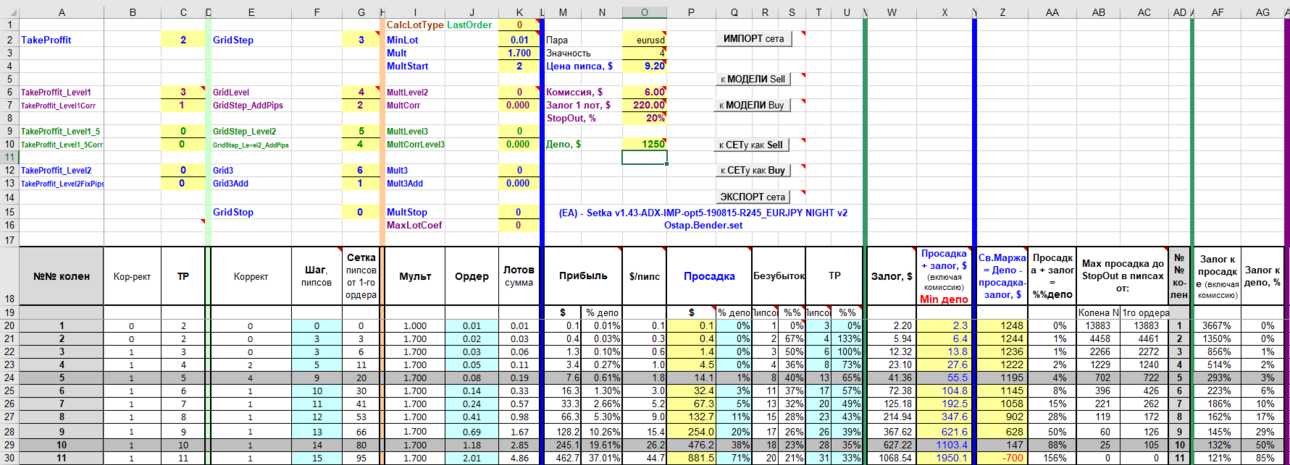Click the MinLot label cell
Viewport: 1290px width, 465px height.
pos(414,39)
